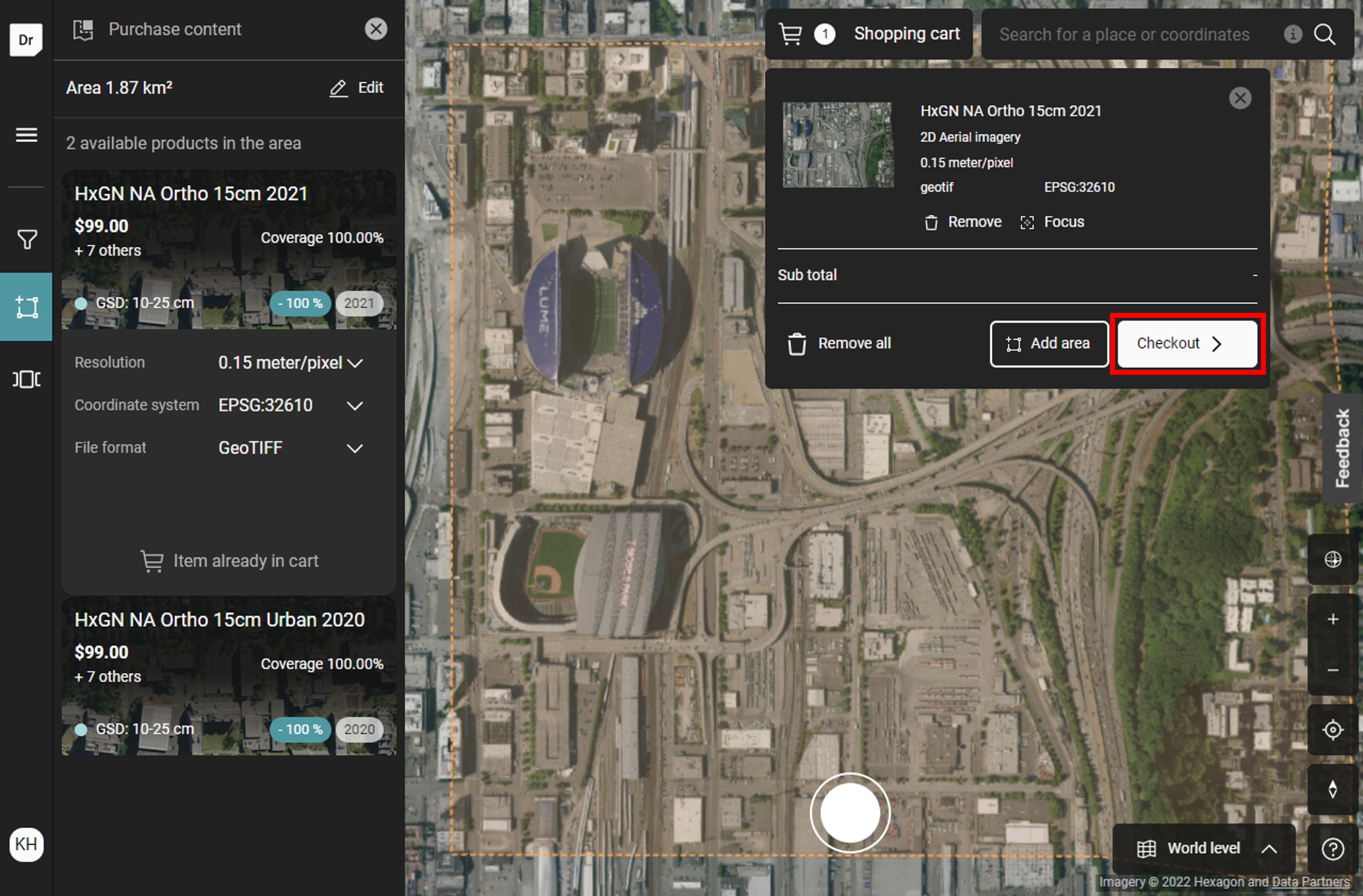1363x896 pixels.
Task: Select the area selection tool in sidebar
Action: coord(26,307)
